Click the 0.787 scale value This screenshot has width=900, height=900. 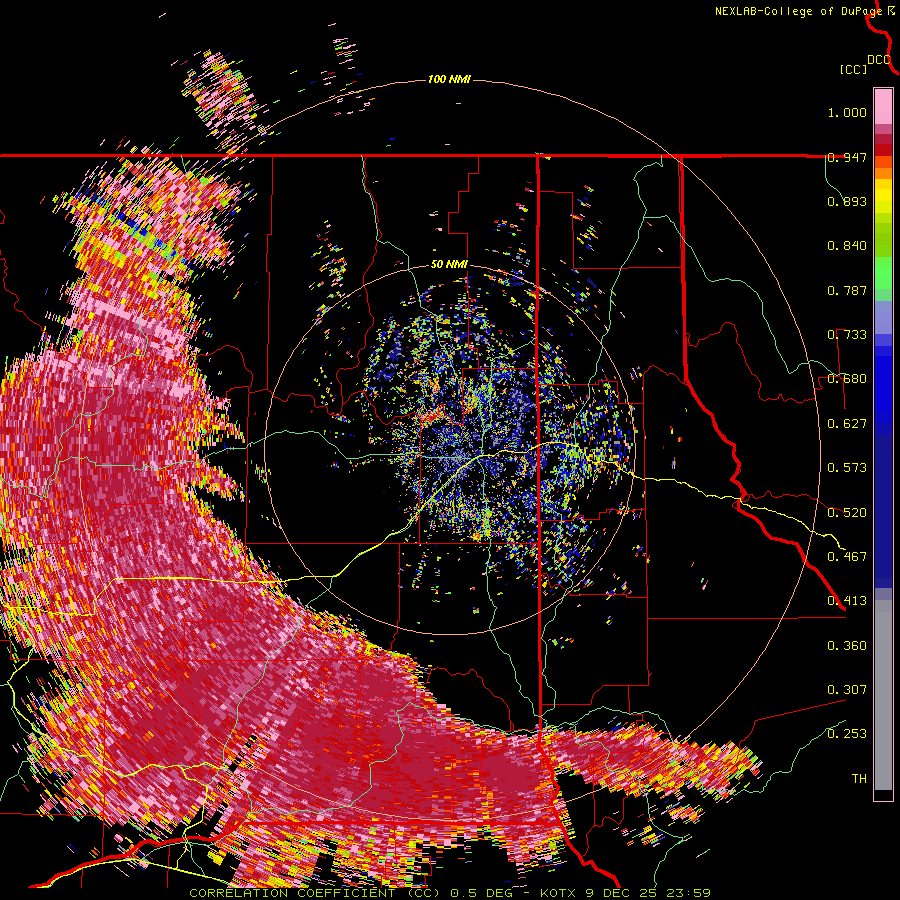tap(847, 290)
